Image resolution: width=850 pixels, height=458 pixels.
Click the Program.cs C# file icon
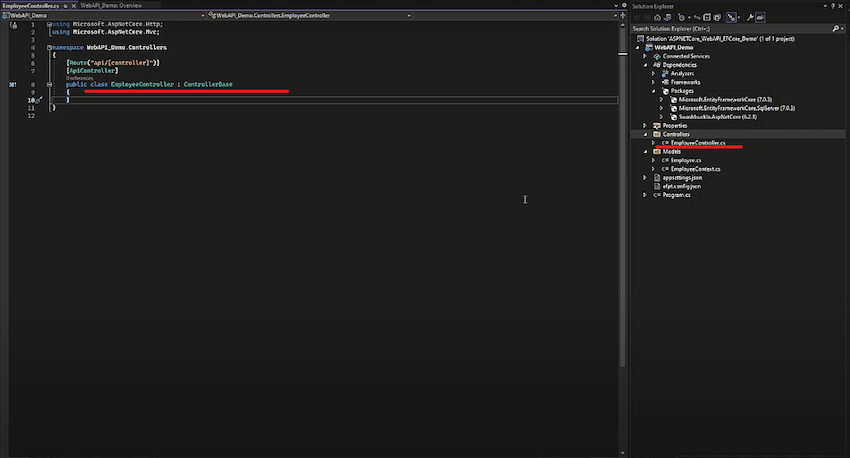click(x=656, y=195)
